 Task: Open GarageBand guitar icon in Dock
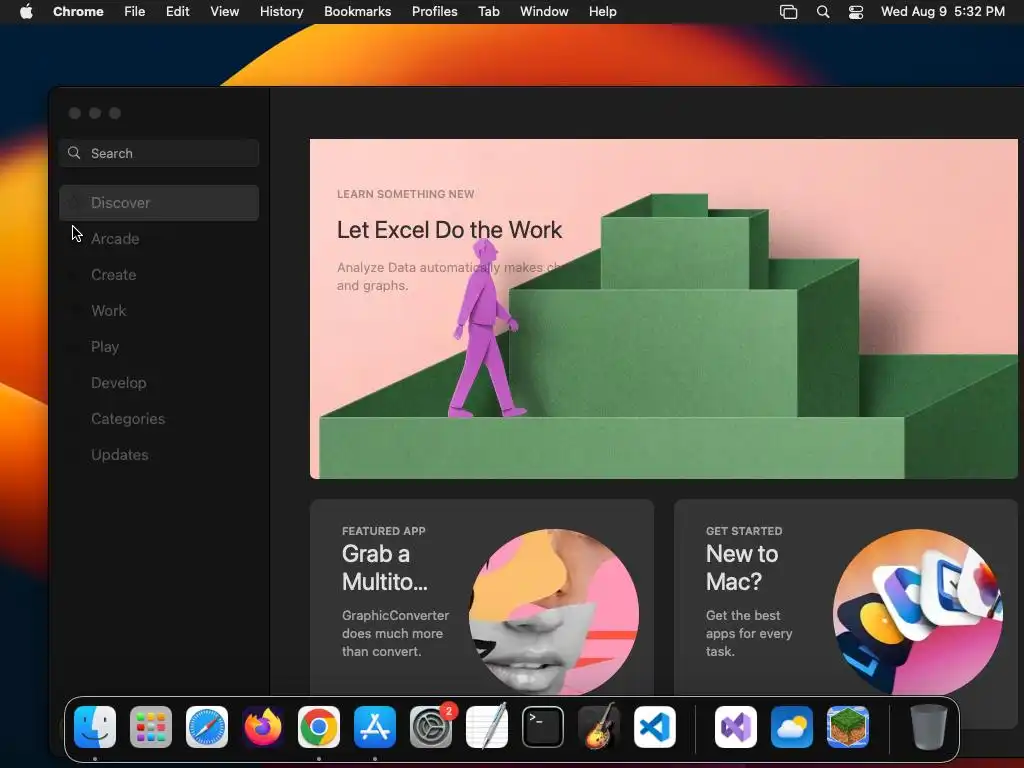(x=599, y=727)
